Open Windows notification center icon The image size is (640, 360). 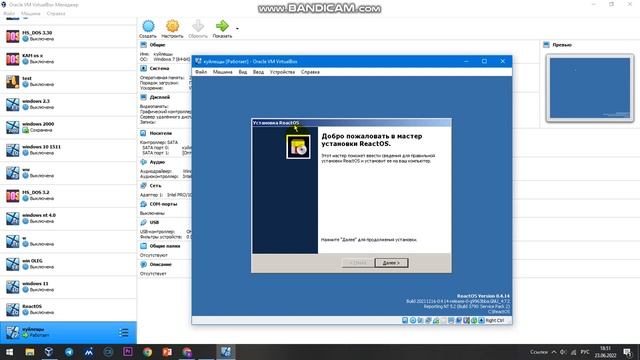pos(627,352)
